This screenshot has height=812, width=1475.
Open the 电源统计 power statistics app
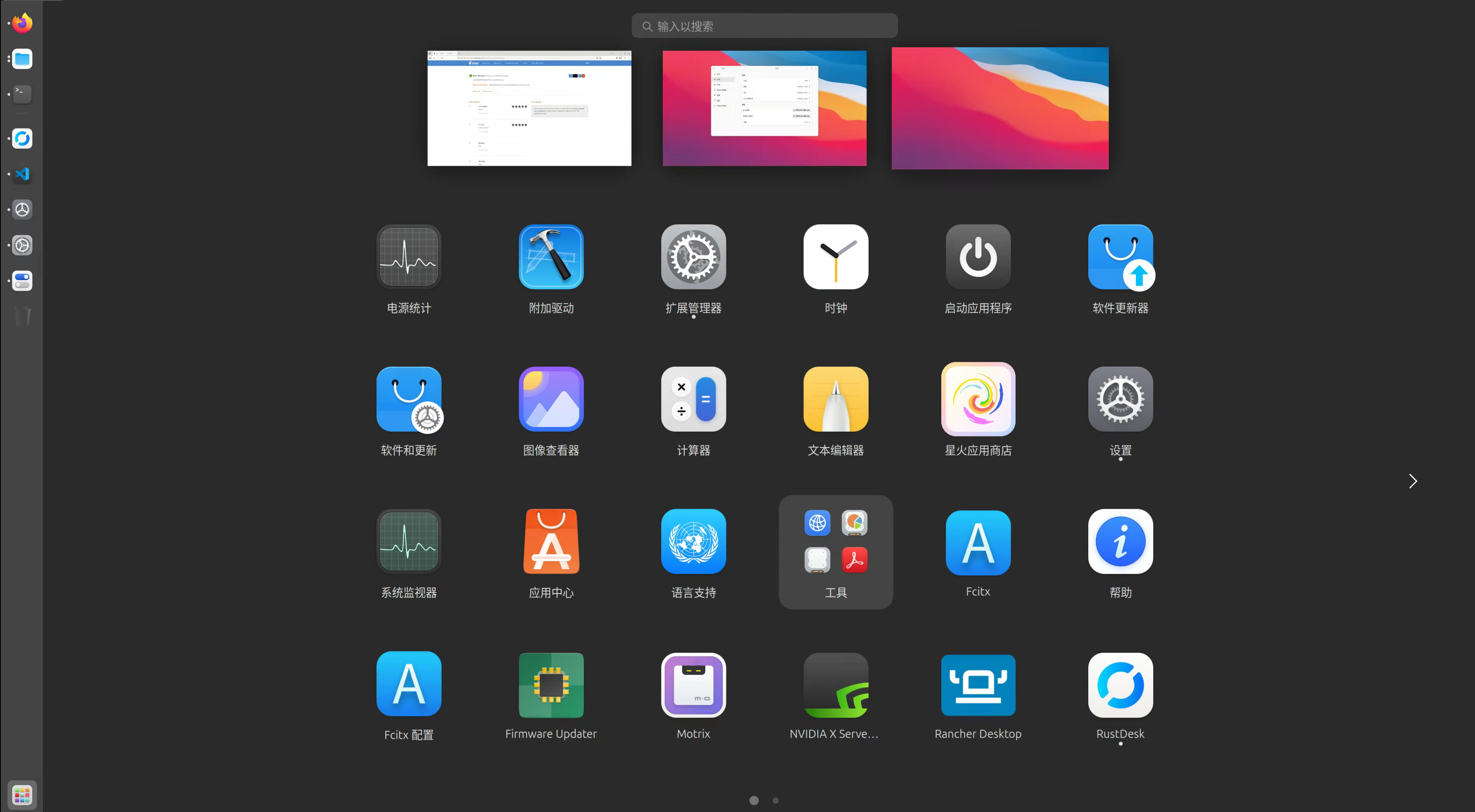(x=408, y=257)
